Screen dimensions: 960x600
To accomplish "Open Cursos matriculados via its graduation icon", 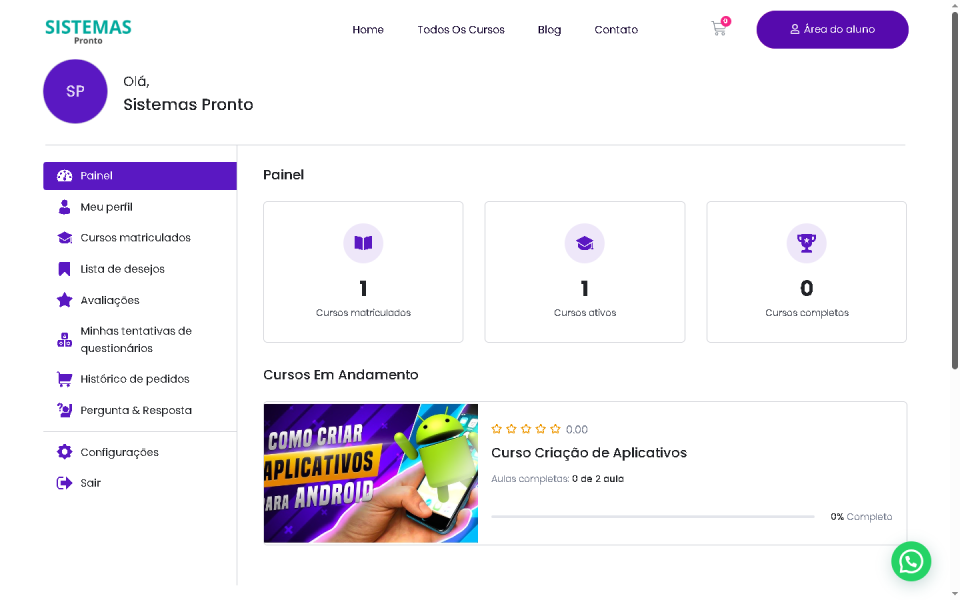I will click(66, 237).
